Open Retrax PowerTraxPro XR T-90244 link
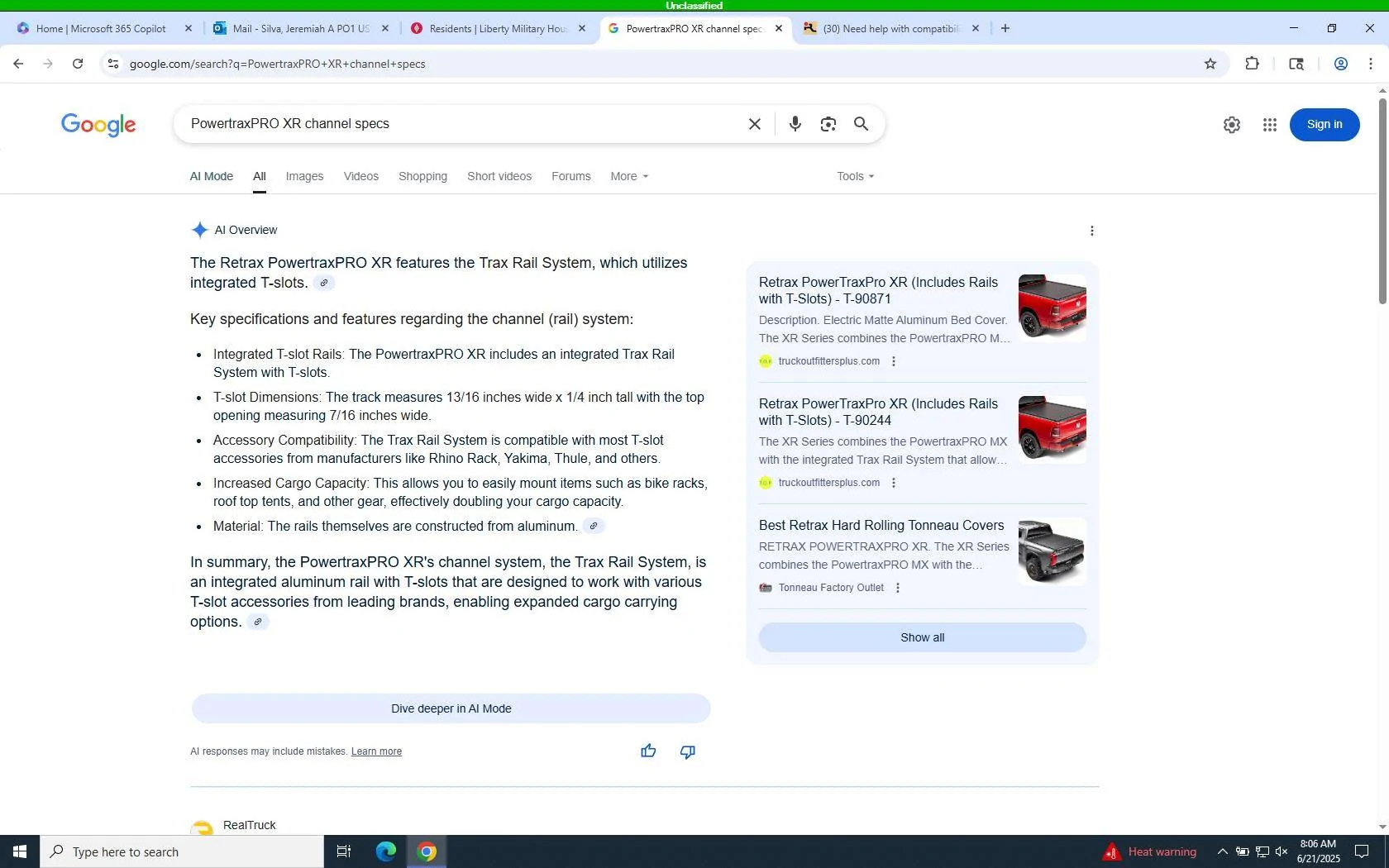The image size is (1389, 868). (878, 412)
